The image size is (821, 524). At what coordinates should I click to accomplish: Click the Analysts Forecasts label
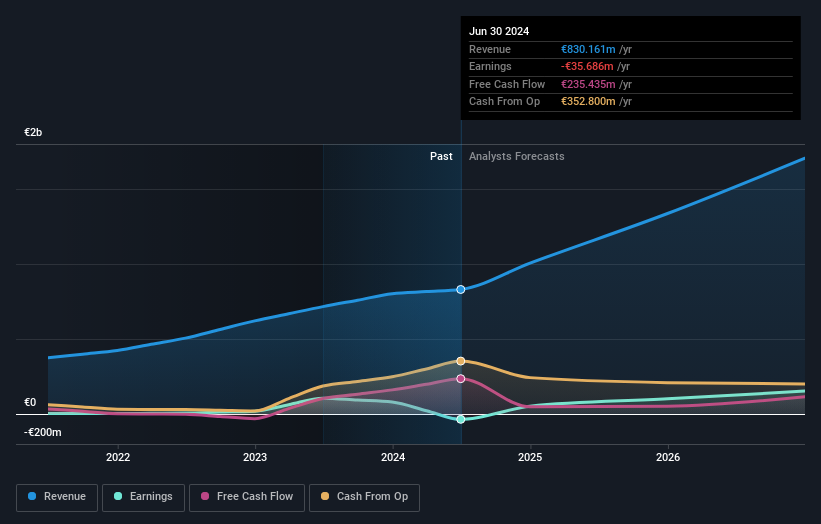pos(516,157)
